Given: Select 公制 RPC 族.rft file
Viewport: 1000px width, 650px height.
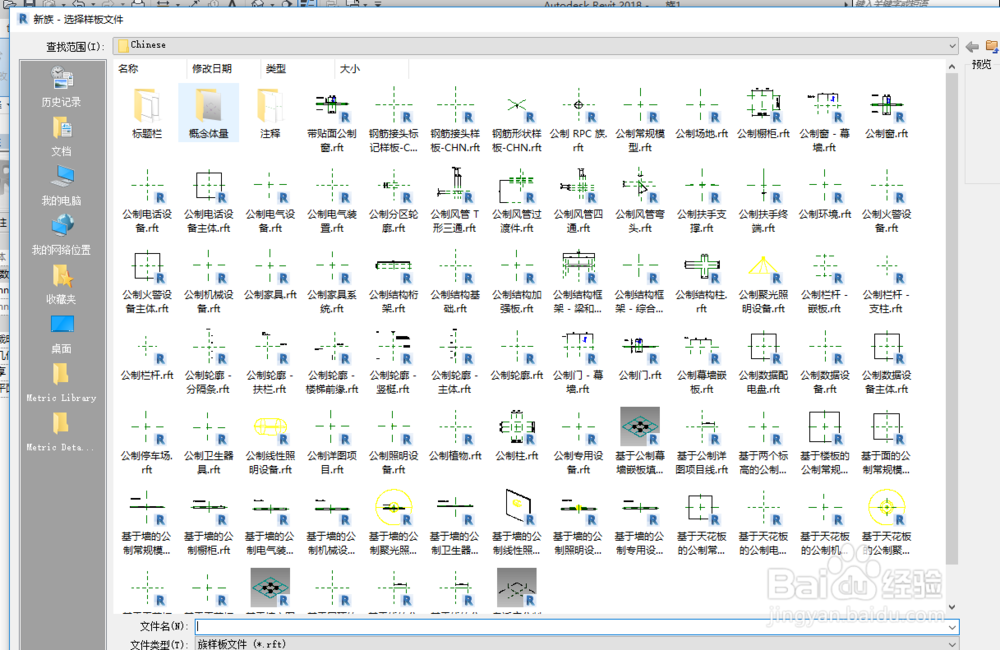Looking at the screenshot, I should coord(578,120).
